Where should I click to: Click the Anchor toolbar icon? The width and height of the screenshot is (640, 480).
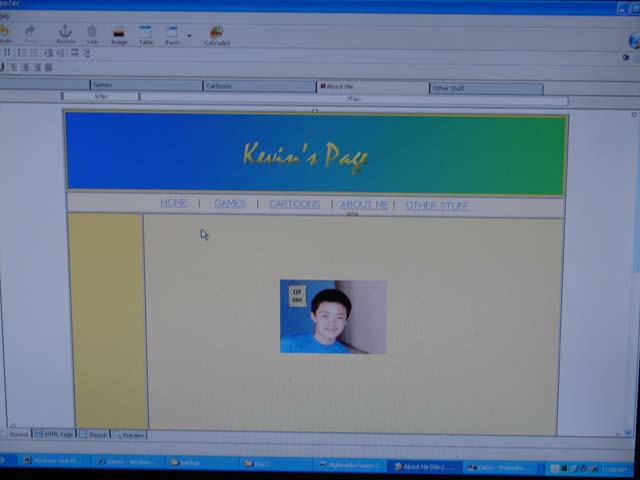[65, 35]
